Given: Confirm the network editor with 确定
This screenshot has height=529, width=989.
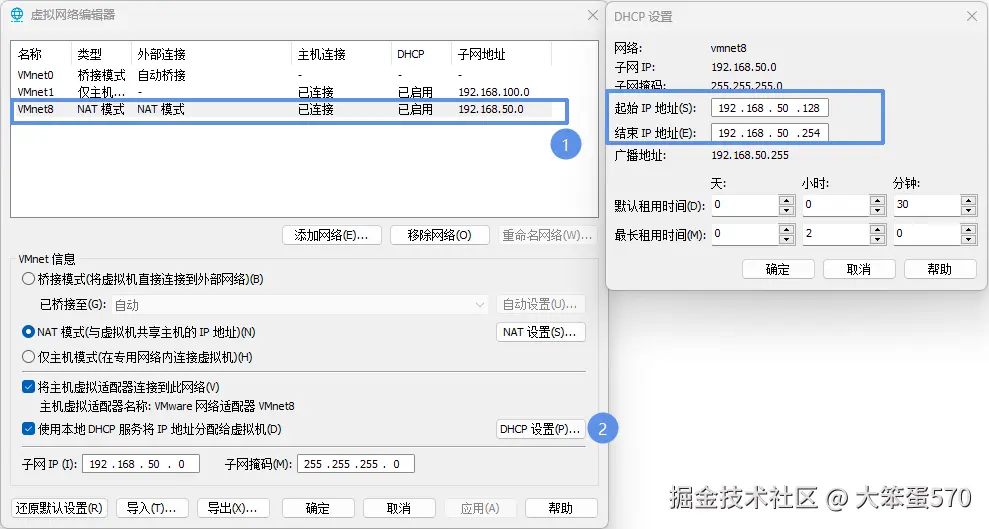Looking at the screenshot, I should pyautogui.click(x=318, y=508).
